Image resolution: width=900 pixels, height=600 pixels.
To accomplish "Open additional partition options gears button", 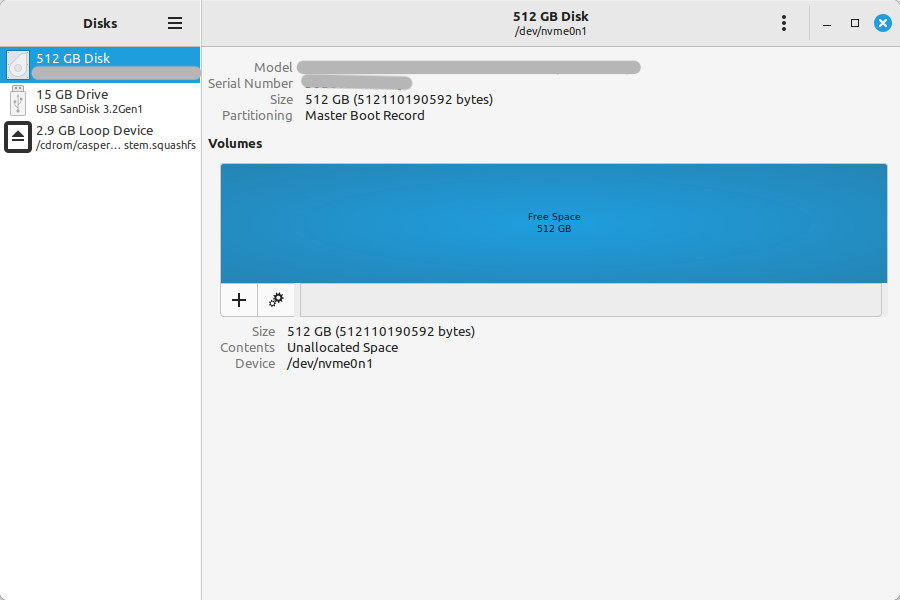I will pyautogui.click(x=276, y=300).
